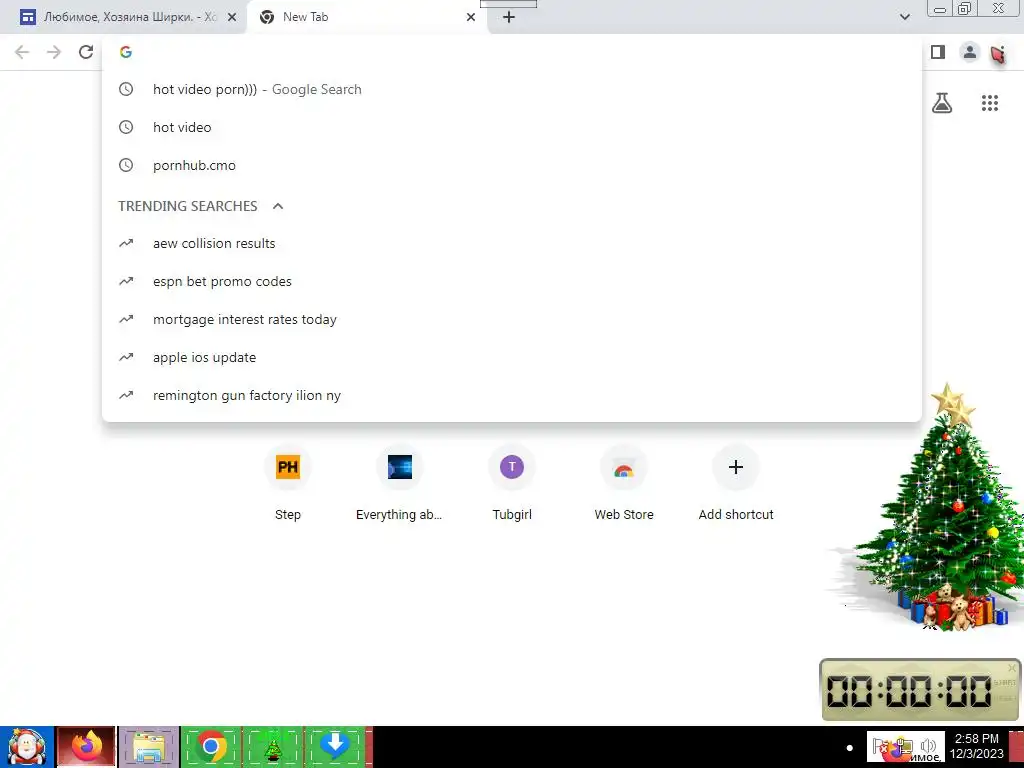Open File Explorer from the taskbar
The image size is (1024, 768).
click(x=148, y=747)
